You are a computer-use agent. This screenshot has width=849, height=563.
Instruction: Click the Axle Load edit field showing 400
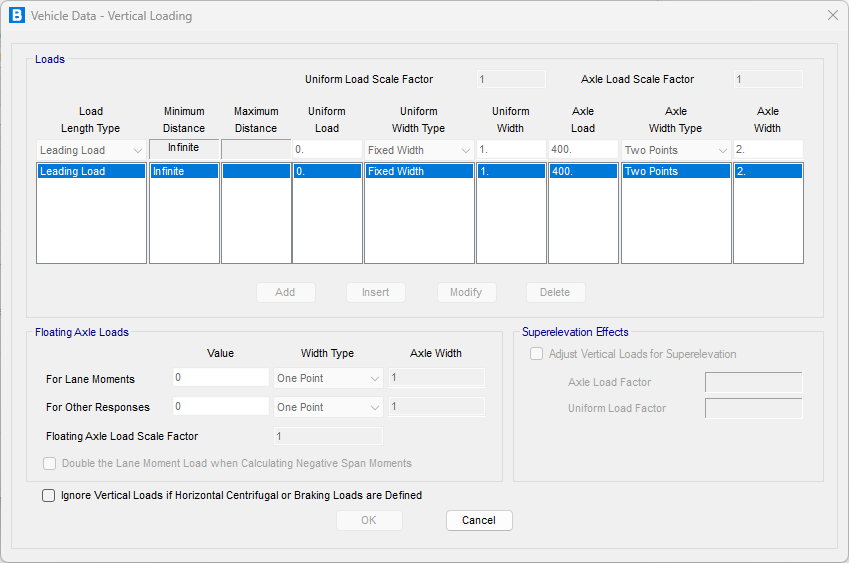(583, 149)
